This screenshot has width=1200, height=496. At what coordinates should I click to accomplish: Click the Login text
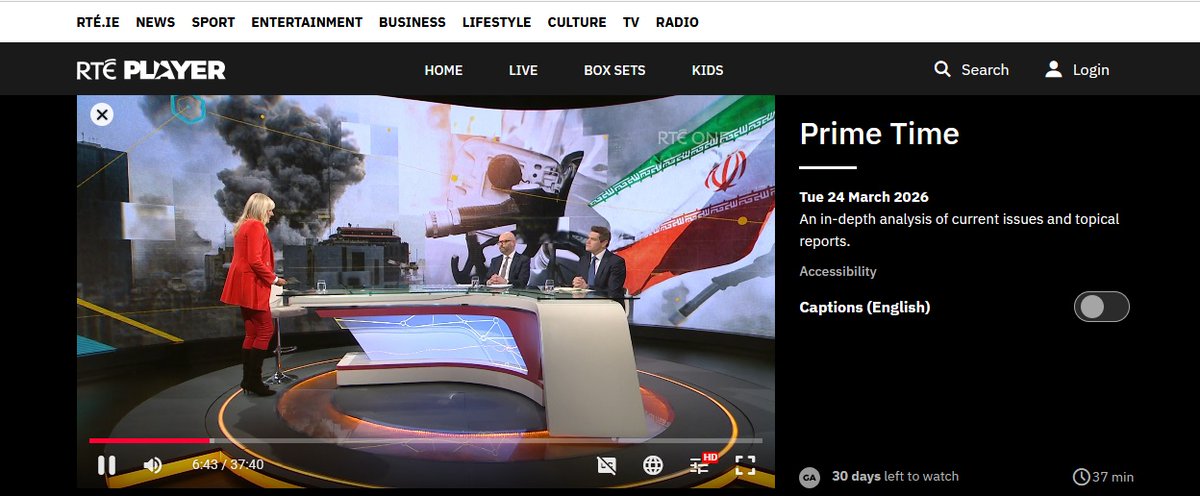1091,70
